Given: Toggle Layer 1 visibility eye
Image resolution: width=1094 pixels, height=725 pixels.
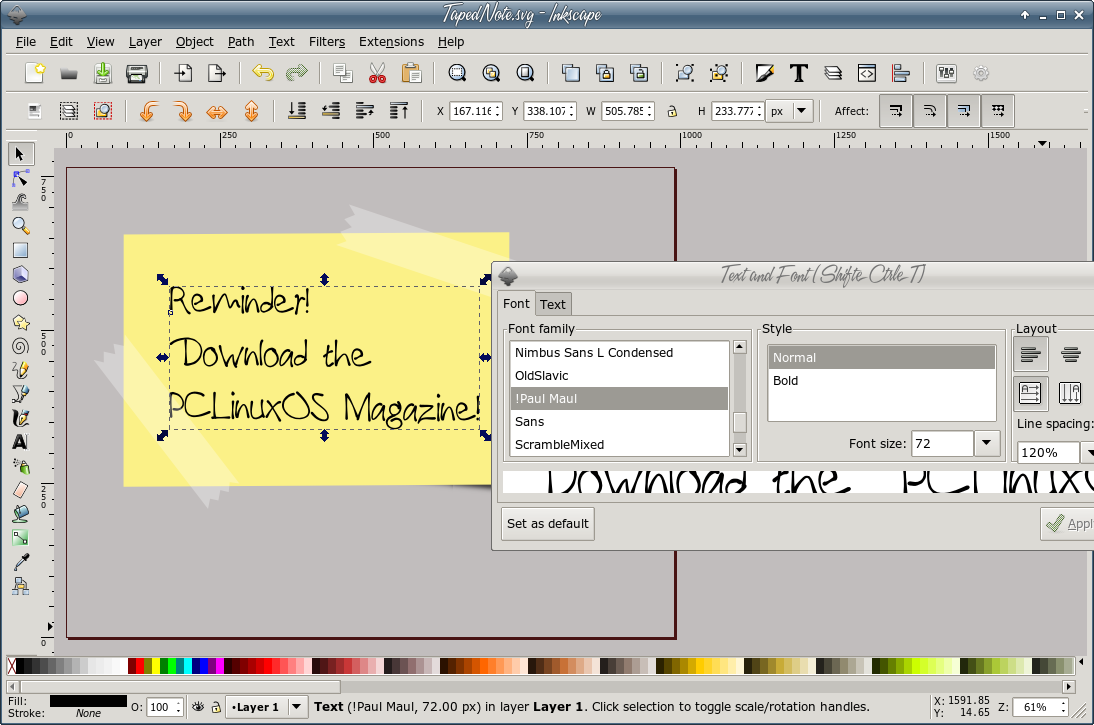Looking at the screenshot, I should (198, 707).
